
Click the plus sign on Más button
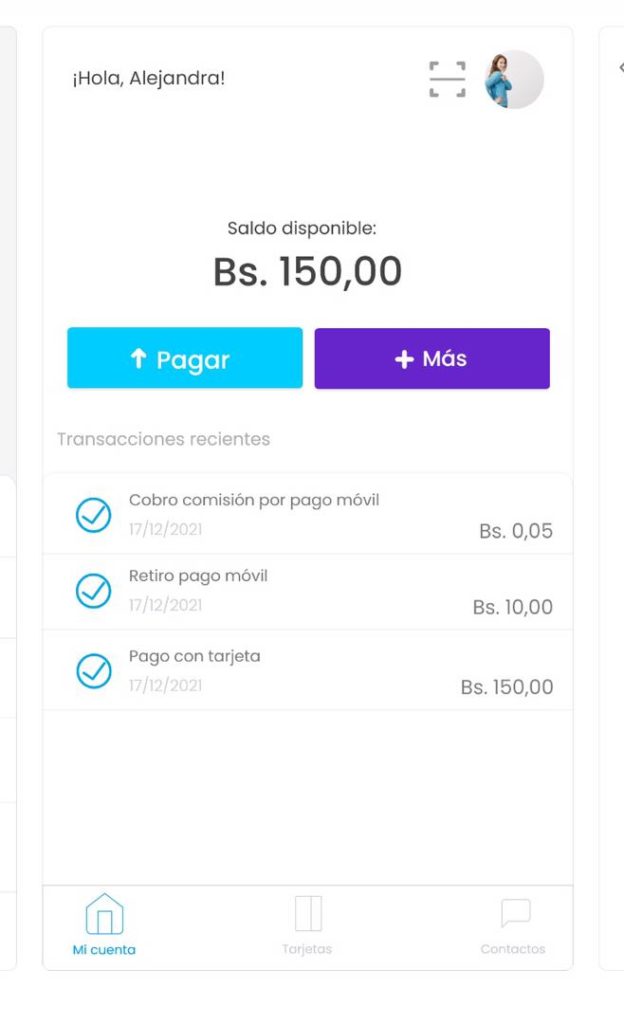click(404, 359)
